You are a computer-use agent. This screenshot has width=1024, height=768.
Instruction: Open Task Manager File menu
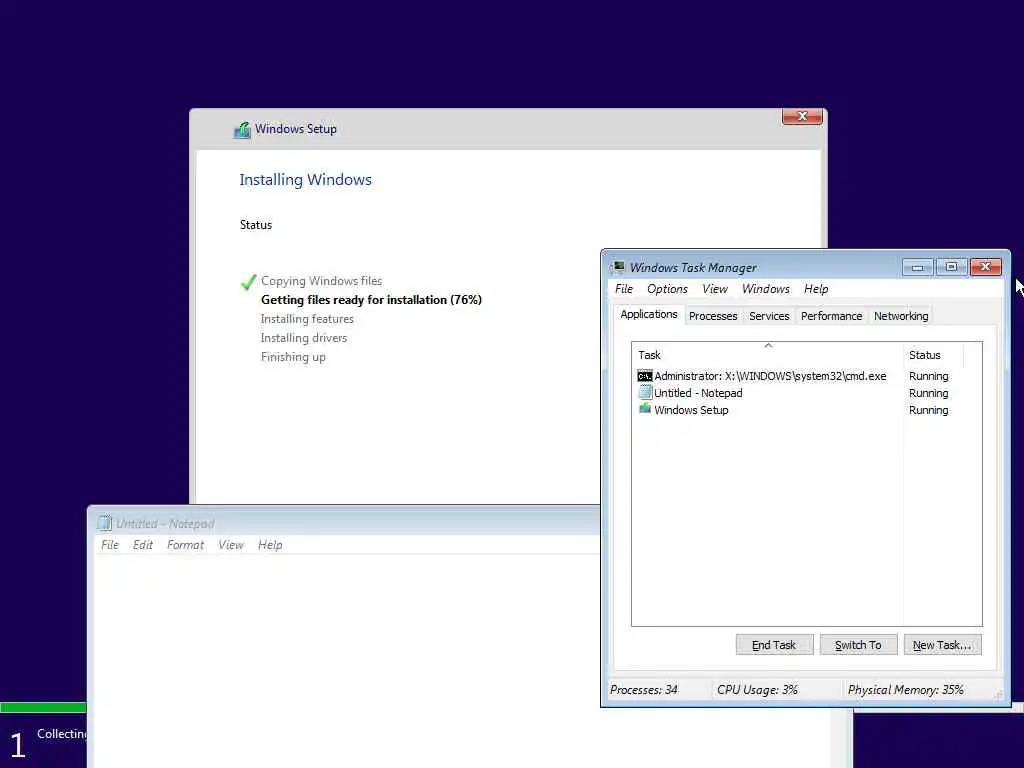click(624, 289)
